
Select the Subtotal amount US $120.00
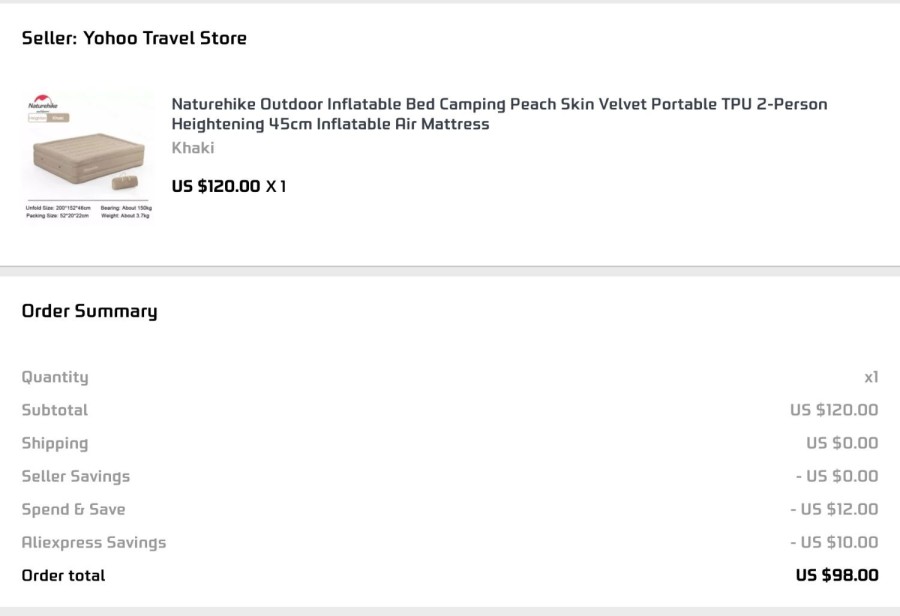tap(834, 410)
